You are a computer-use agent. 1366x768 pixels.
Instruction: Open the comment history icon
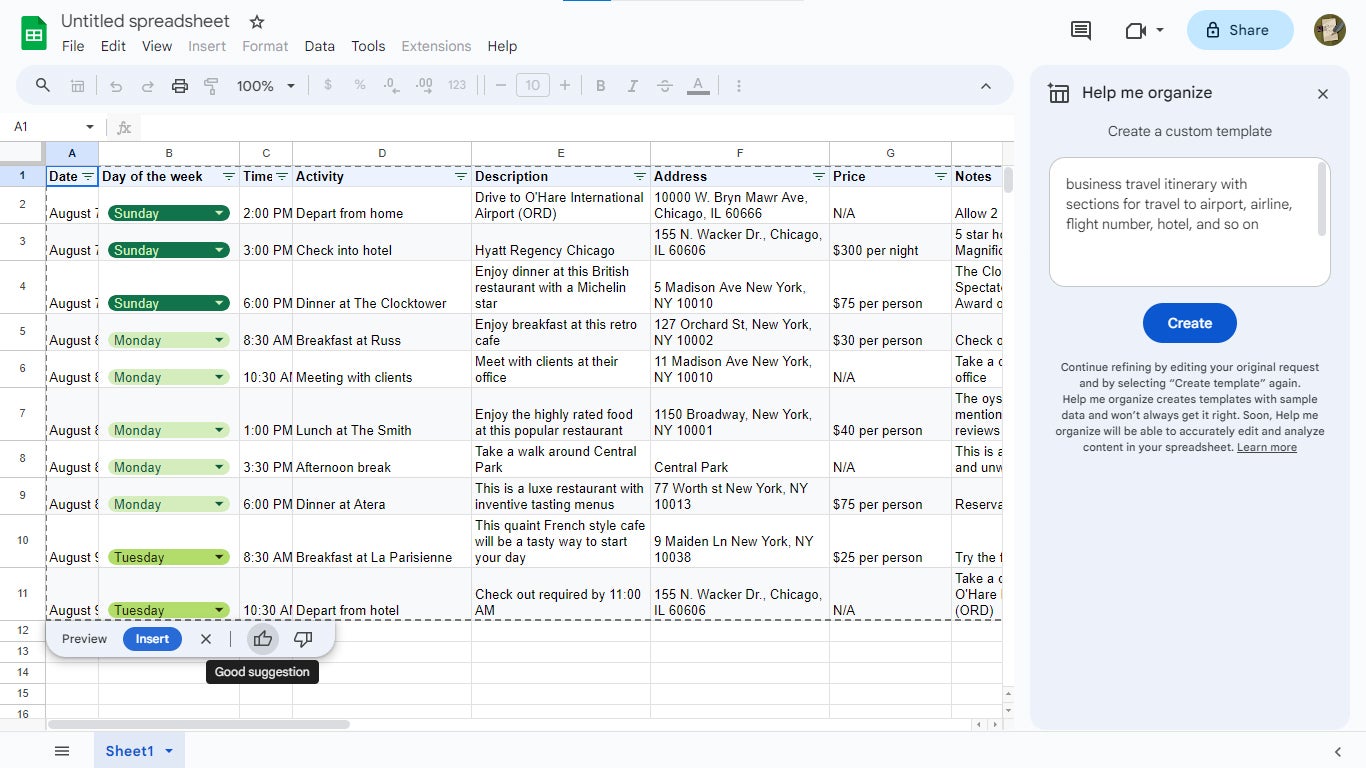(1081, 30)
